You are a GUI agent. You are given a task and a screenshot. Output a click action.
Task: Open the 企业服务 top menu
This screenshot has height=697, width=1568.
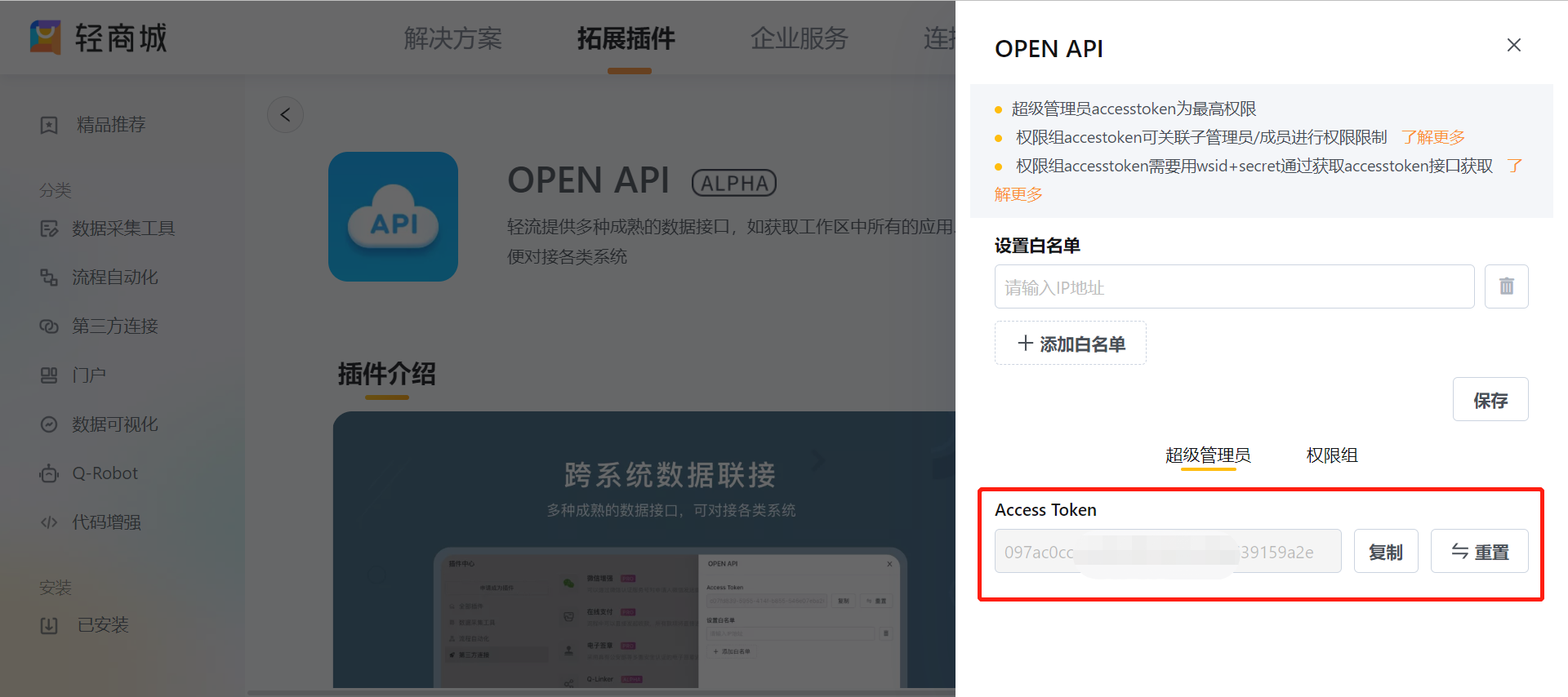click(x=799, y=38)
